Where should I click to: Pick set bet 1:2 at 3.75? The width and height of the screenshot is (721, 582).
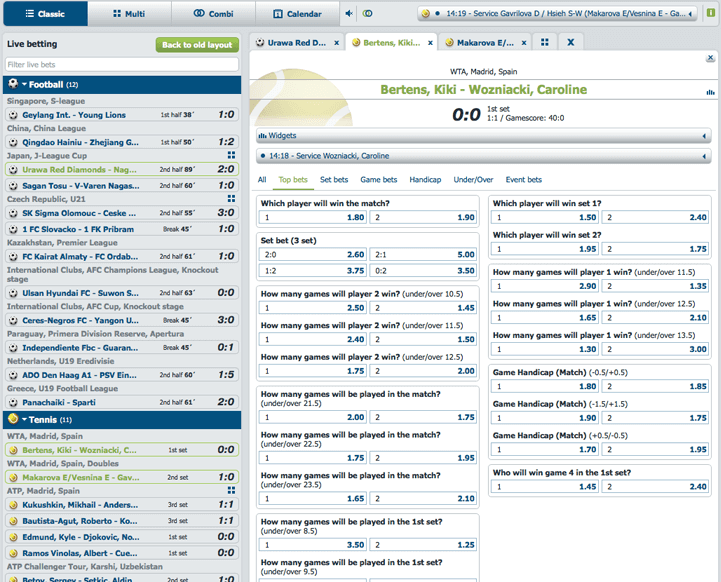tap(313, 271)
